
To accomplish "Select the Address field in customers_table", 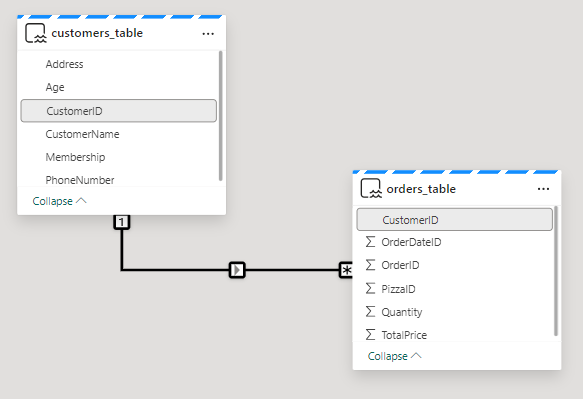I will tap(64, 64).
